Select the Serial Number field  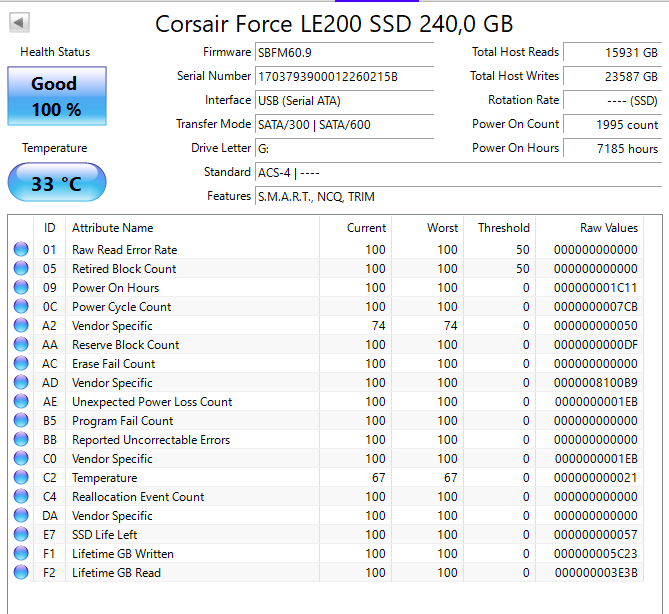tap(344, 76)
